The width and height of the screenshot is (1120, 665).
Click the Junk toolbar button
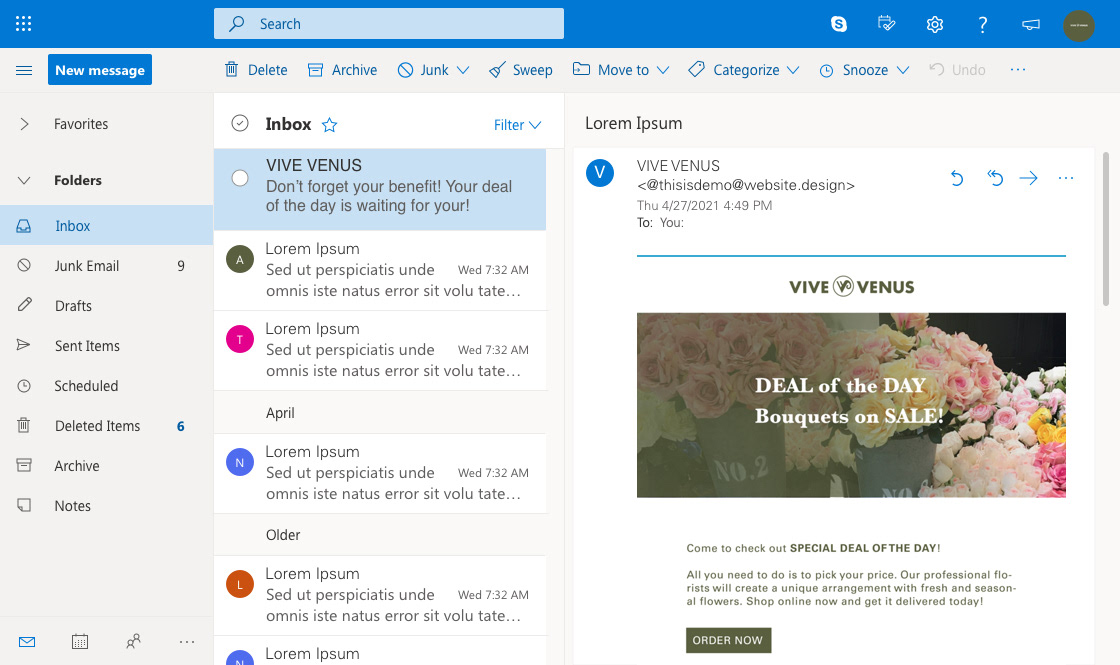(x=422, y=69)
